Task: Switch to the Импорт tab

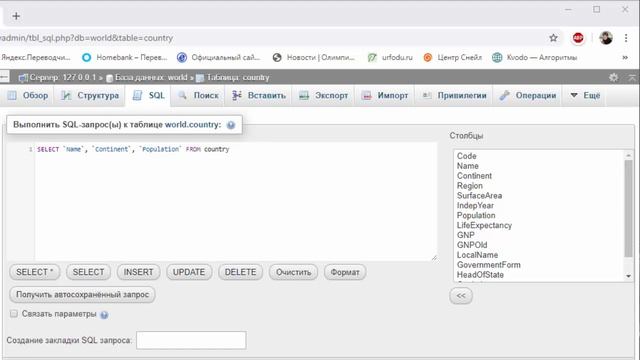Action: coord(385,96)
